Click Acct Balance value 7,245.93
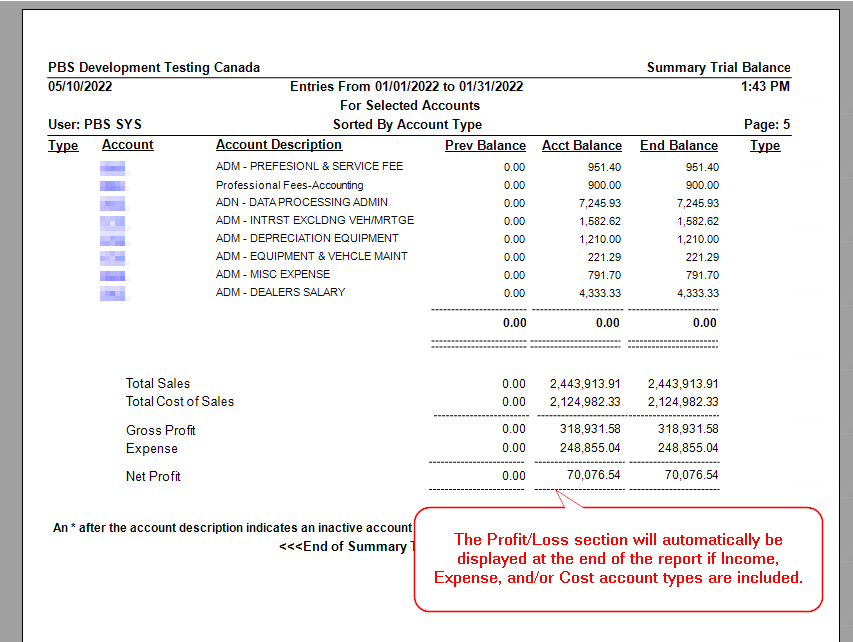Screen dimensions: 853x642 599,203
